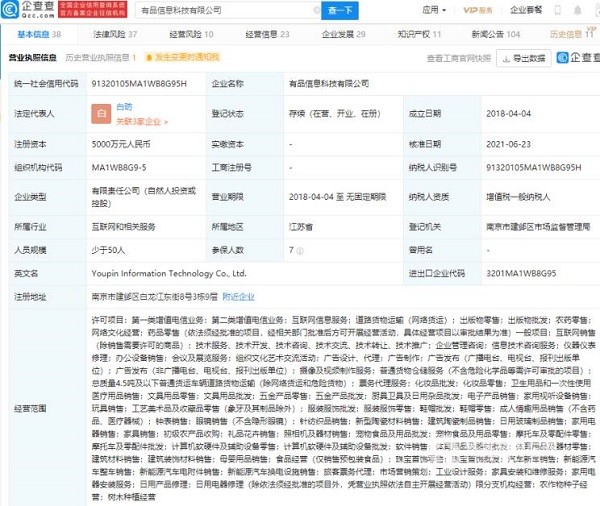Switch to the 历史信息 tab
The width and height of the screenshot is (600, 506).
coord(572,34)
